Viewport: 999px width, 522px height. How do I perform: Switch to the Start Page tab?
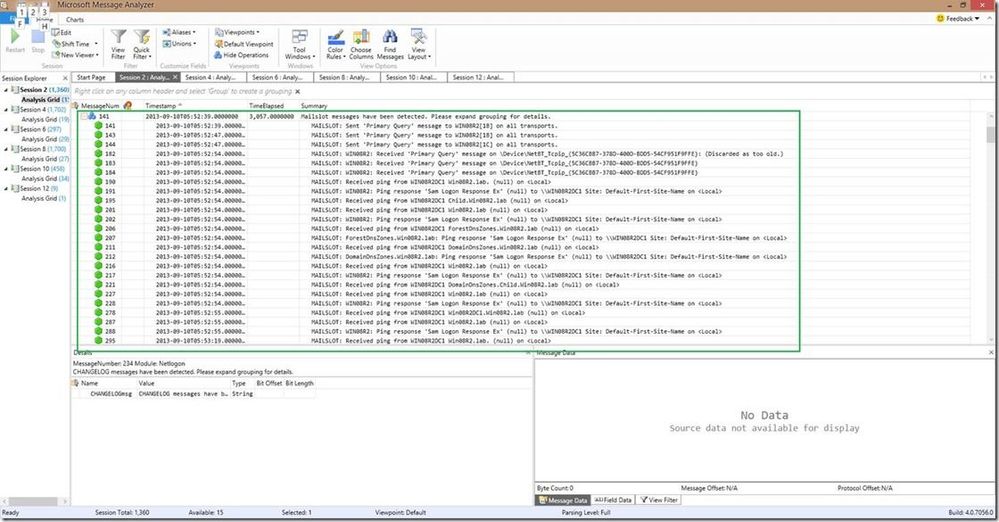coord(91,77)
